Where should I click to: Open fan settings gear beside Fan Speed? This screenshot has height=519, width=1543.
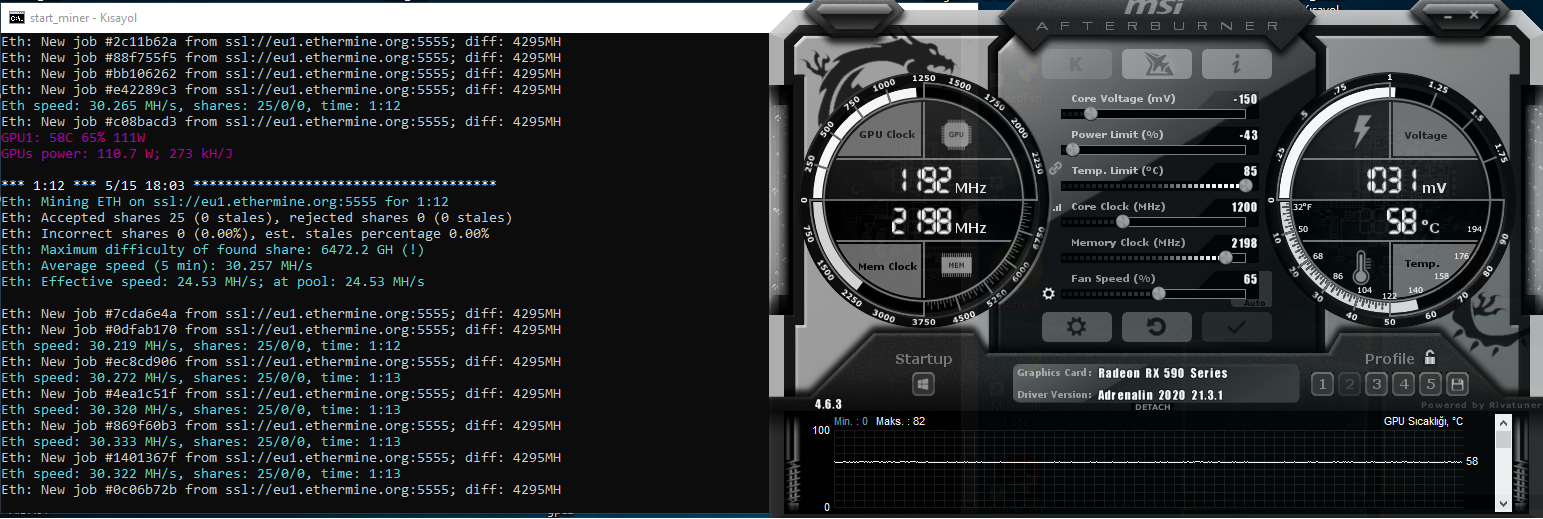coord(1048,294)
